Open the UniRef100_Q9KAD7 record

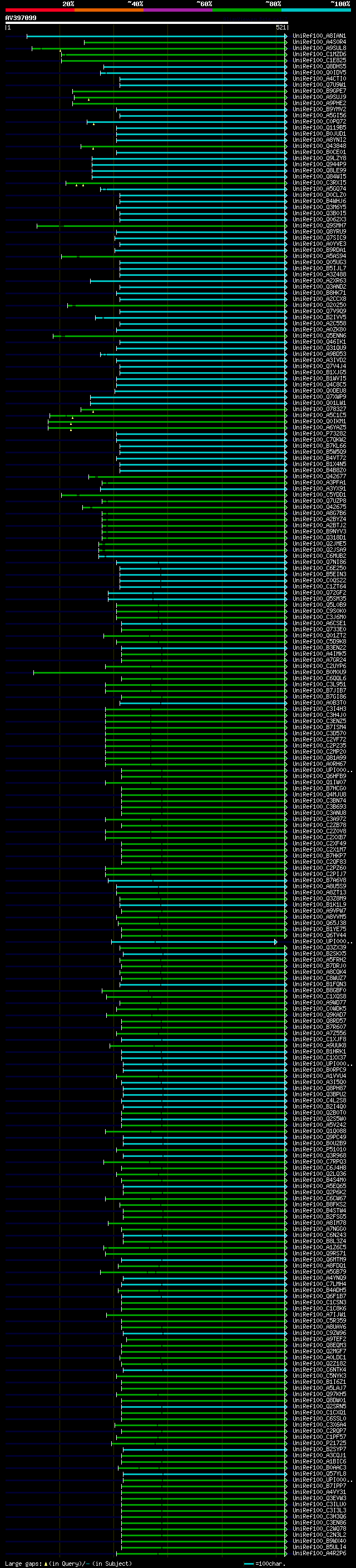[319, 1015]
